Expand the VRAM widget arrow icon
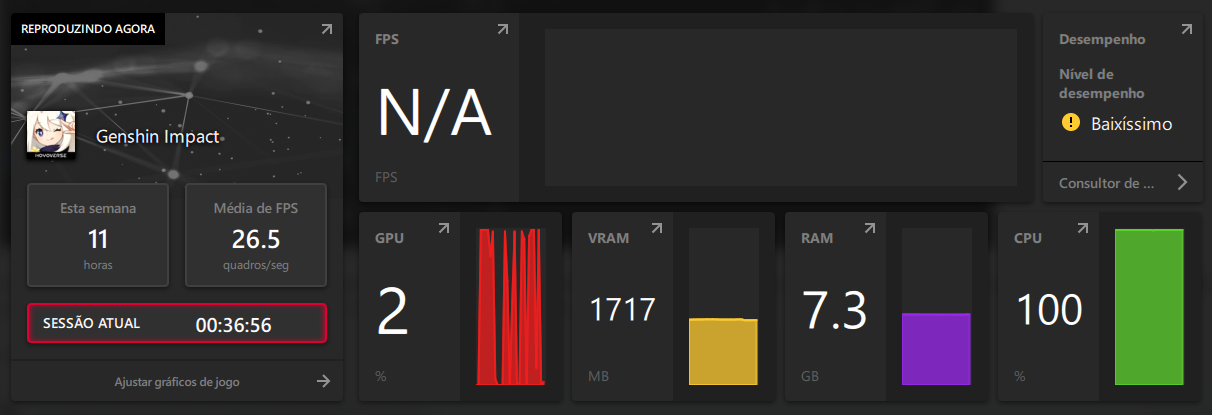The width and height of the screenshot is (1212, 415). [x=657, y=229]
